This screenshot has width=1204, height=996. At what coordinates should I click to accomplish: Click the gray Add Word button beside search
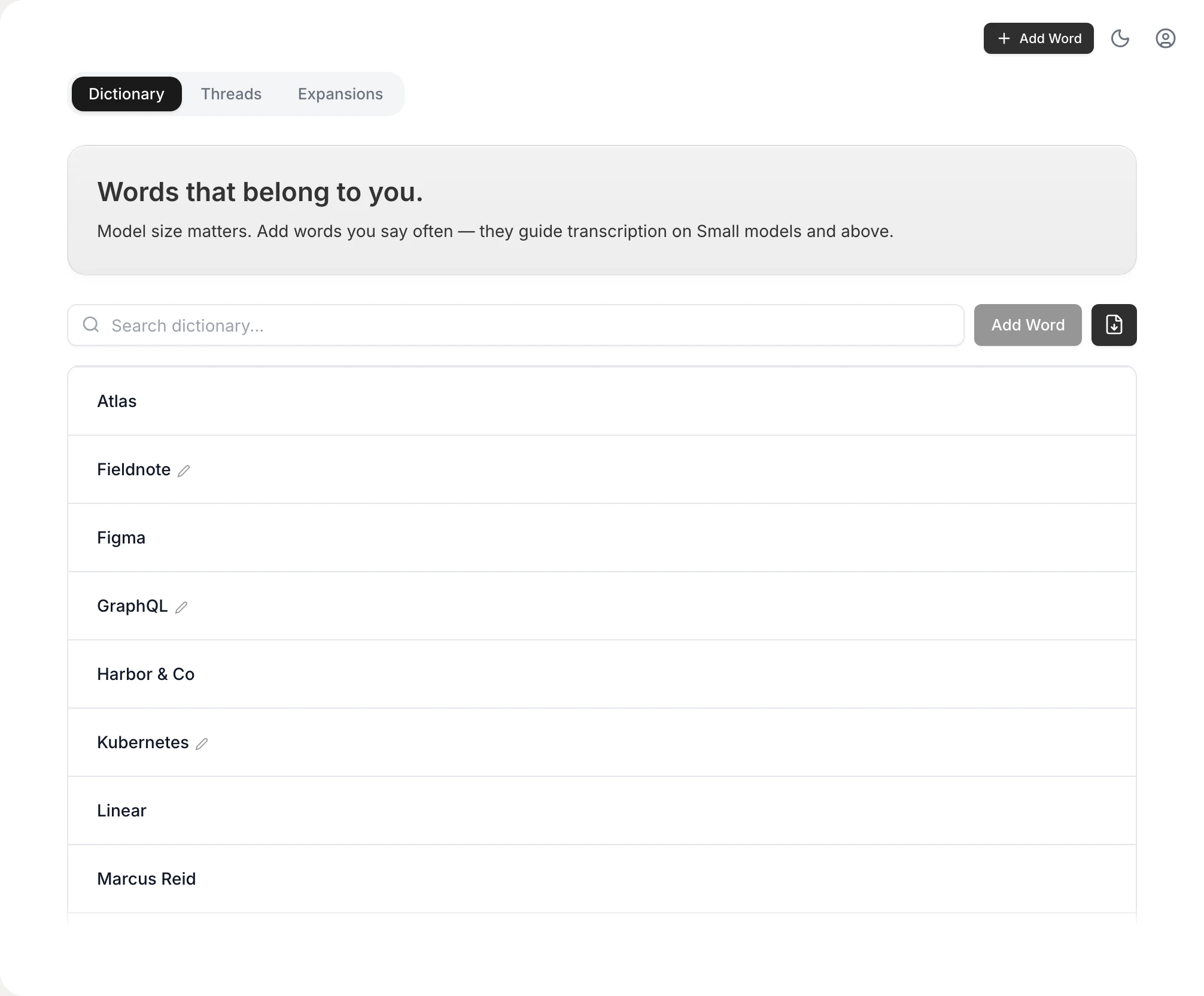tap(1027, 325)
